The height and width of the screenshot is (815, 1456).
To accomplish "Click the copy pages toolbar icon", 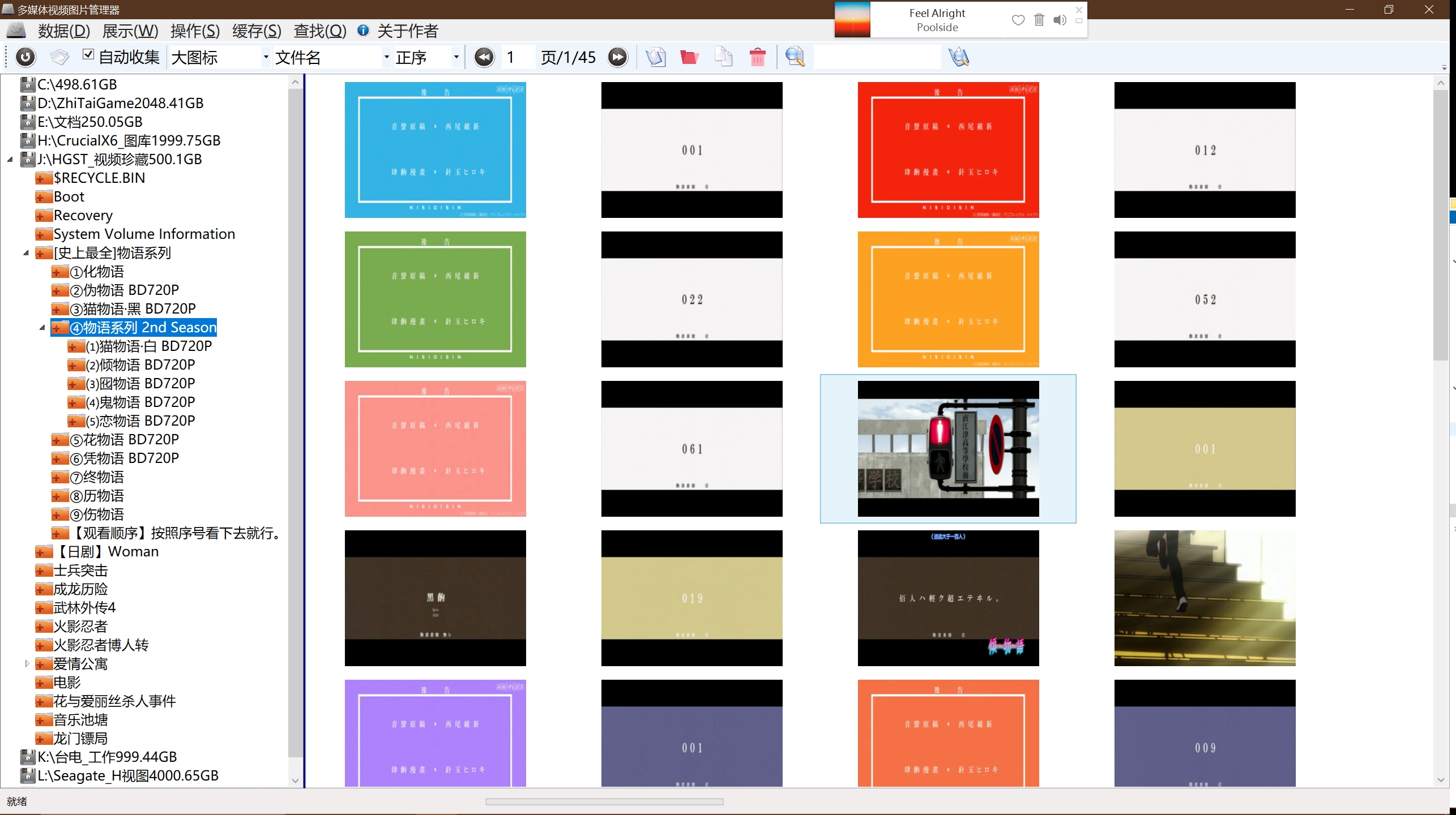I will click(723, 57).
